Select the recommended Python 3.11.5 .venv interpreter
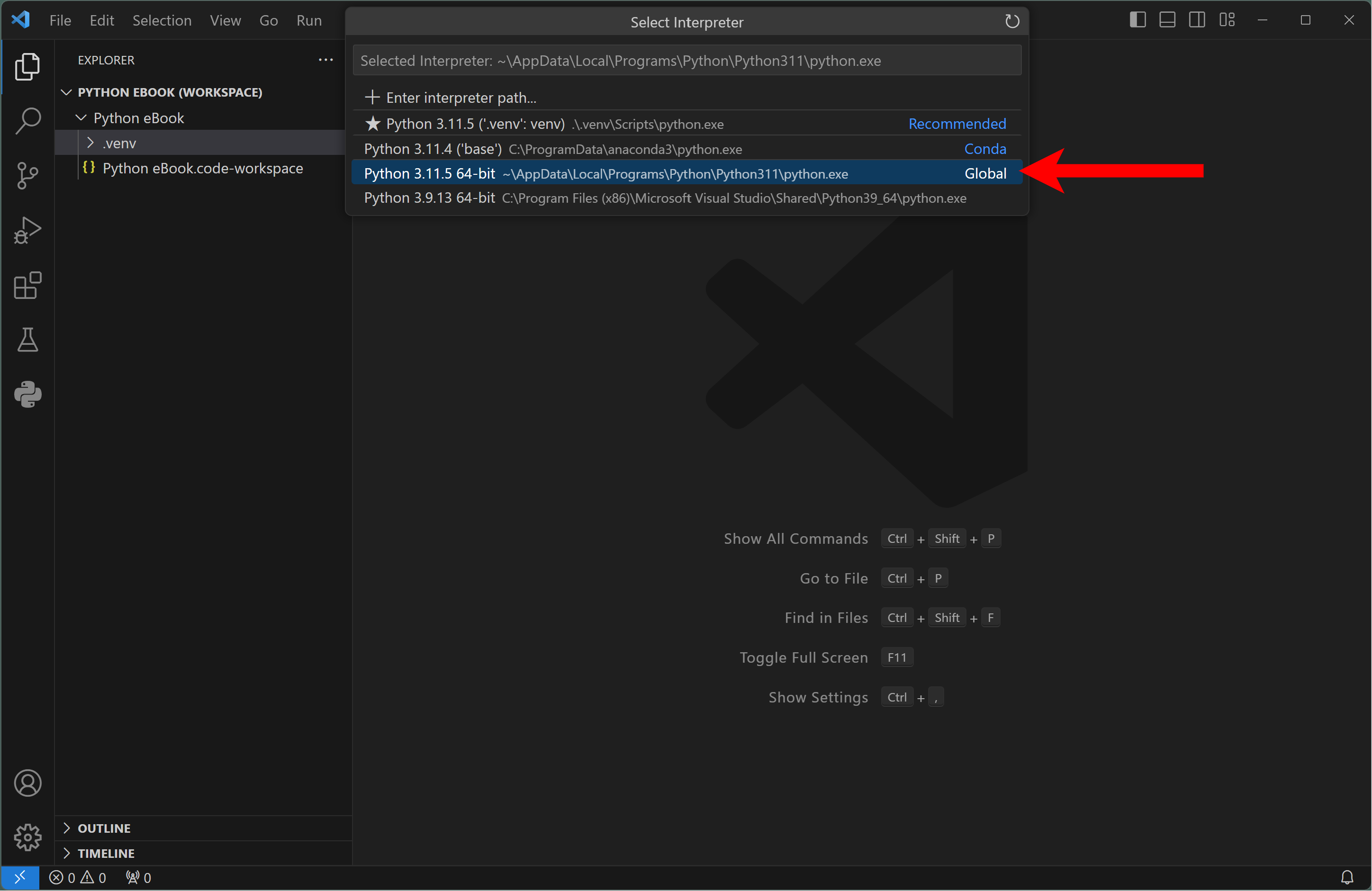This screenshot has height=891, width=1372. [x=686, y=123]
